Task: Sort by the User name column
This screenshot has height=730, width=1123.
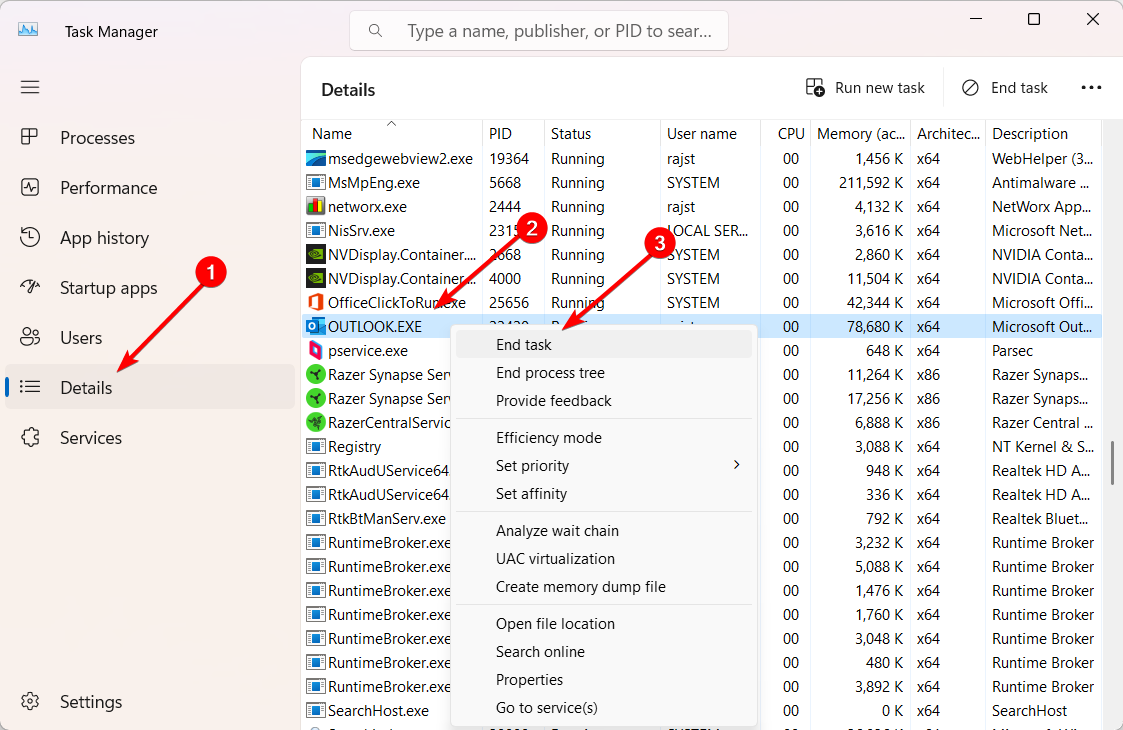Action: (710, 133)
